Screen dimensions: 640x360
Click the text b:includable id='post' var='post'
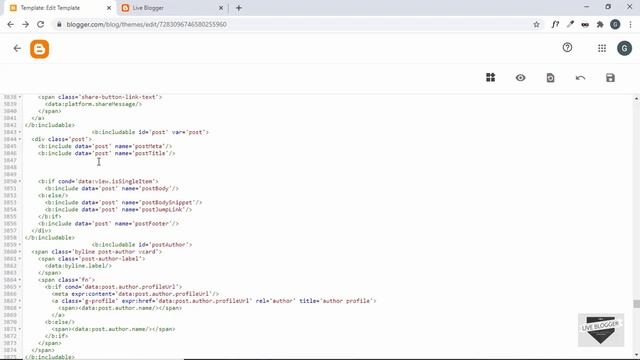(150, 132)
